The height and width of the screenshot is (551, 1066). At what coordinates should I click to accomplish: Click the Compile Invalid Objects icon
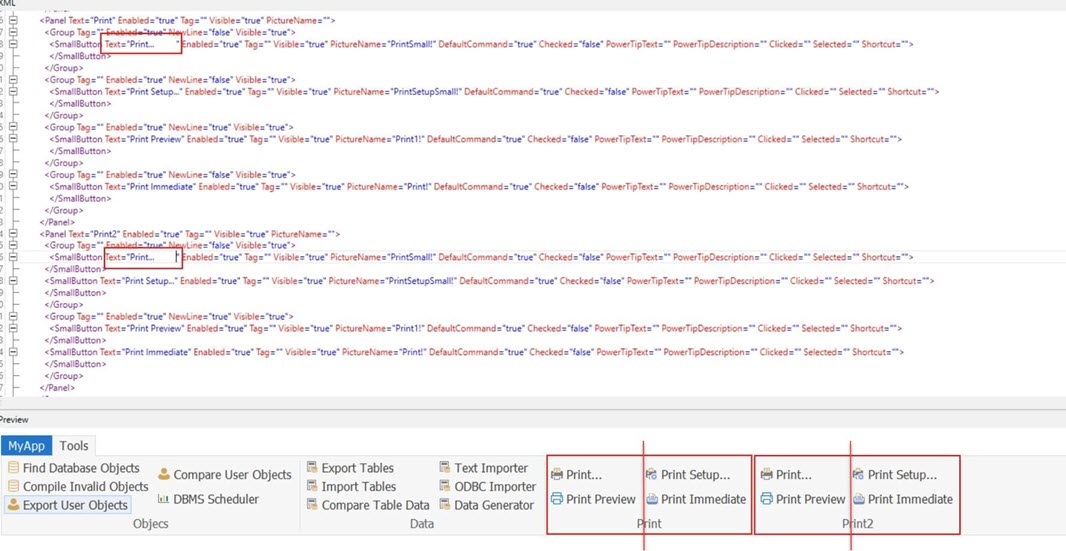(14, 487)
